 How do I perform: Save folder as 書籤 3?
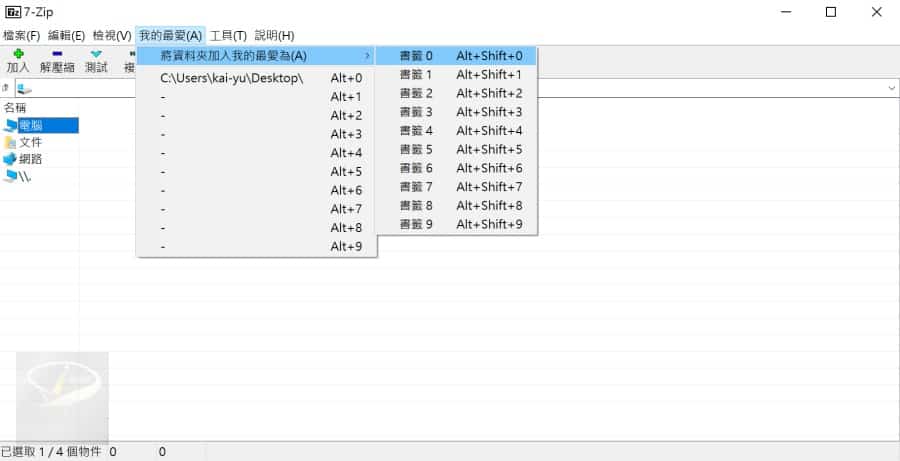click(456, 112)
